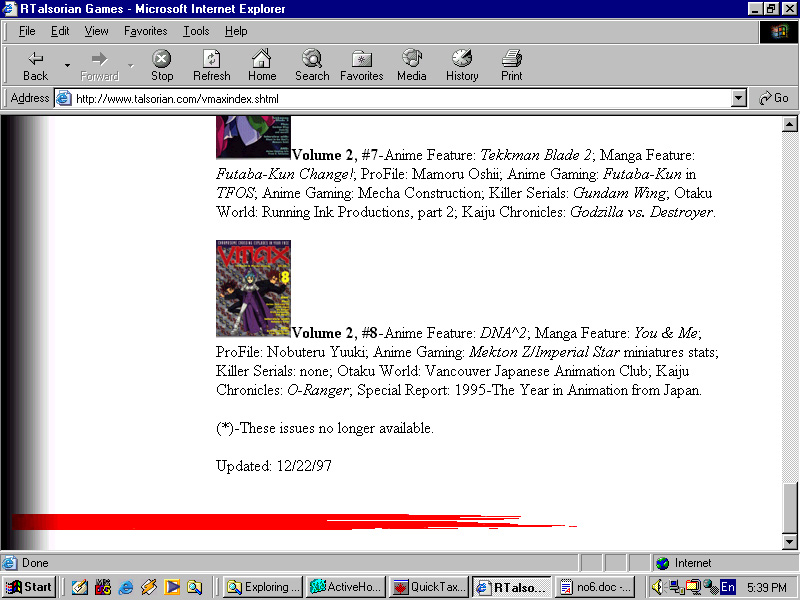This screenshot has width=800, height=600.
Task: Click the Go button
Action: coord(774,98)
